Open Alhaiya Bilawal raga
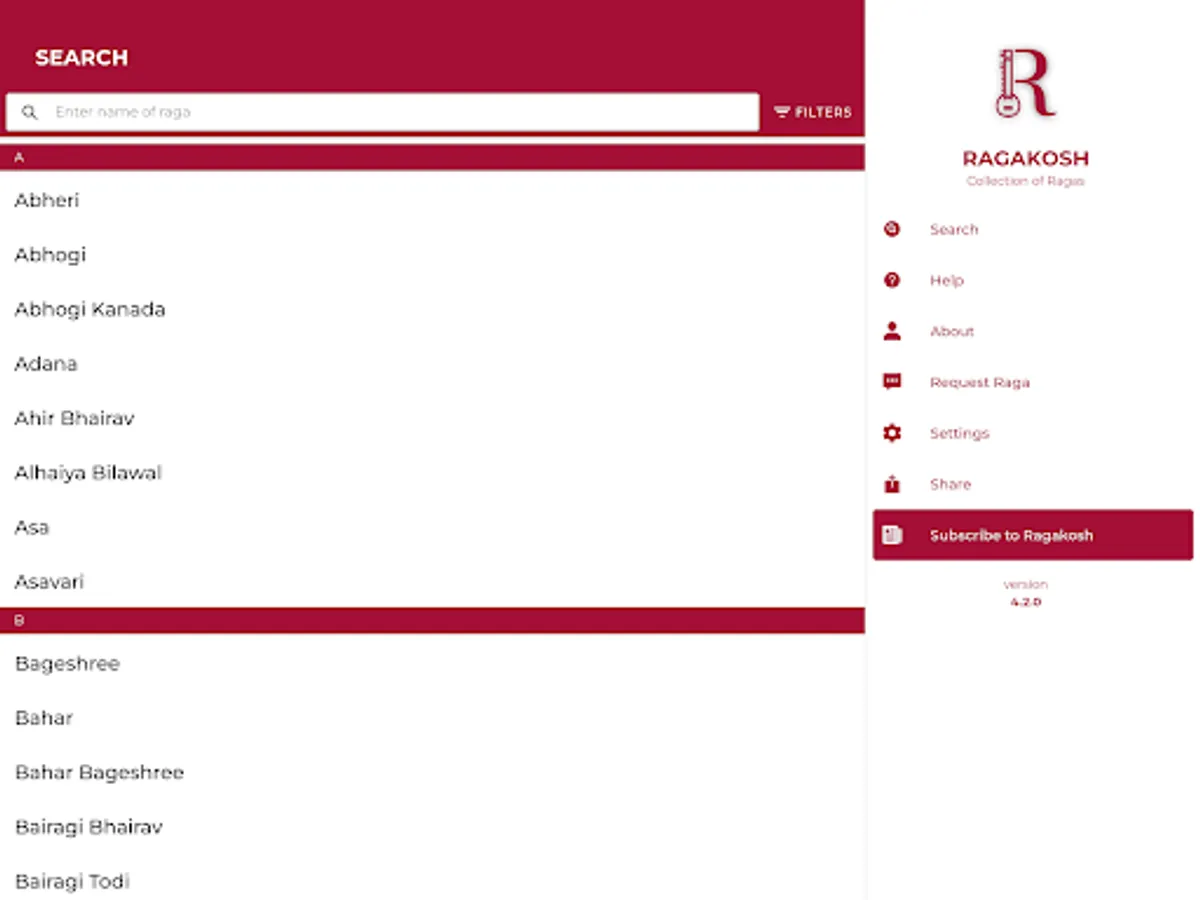This screenshot has height=900, width=1200. pos(432,473)
